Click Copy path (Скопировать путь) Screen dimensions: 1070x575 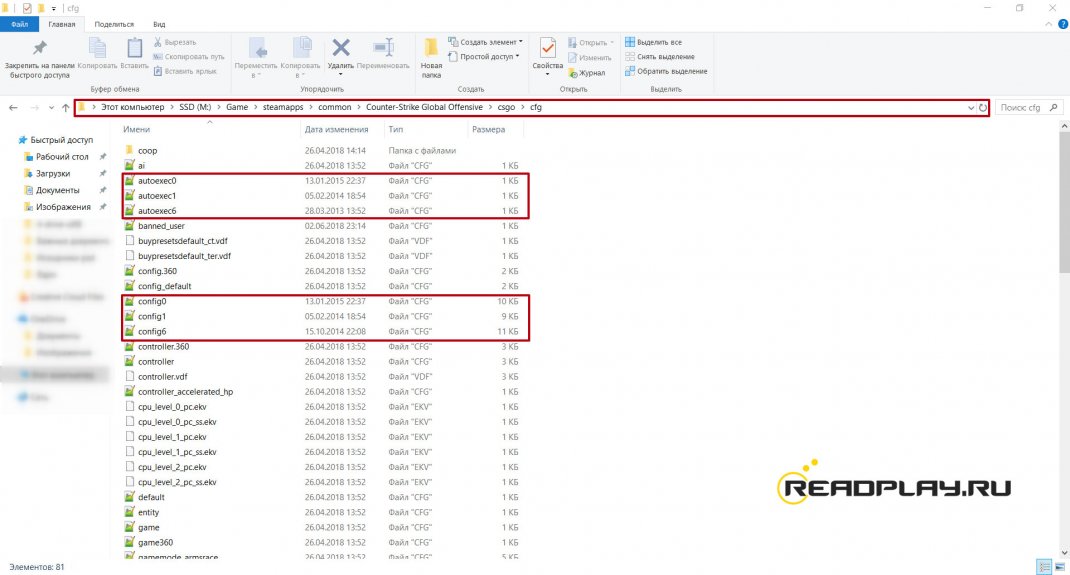pyautogui.click(x=189, y=57)
